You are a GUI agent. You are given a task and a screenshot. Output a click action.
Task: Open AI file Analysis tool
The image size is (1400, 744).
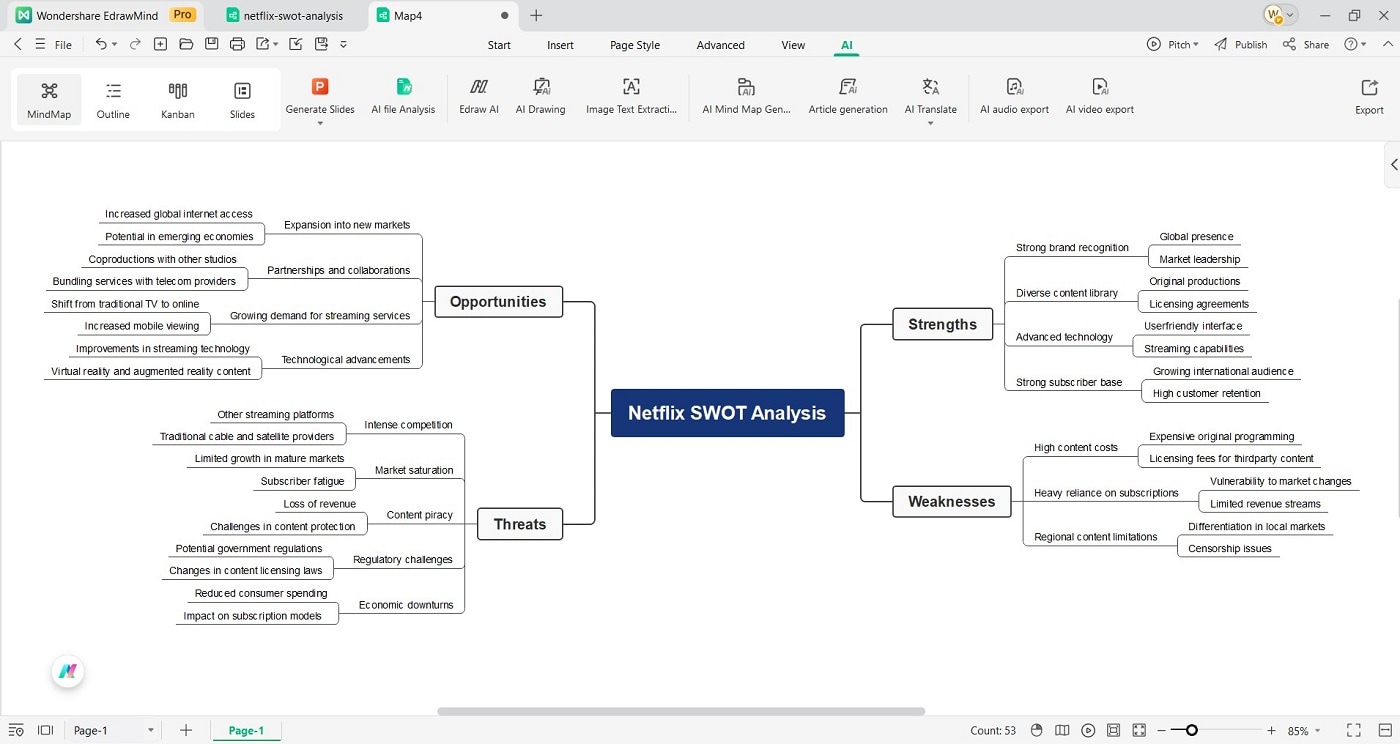pos(403,97)
